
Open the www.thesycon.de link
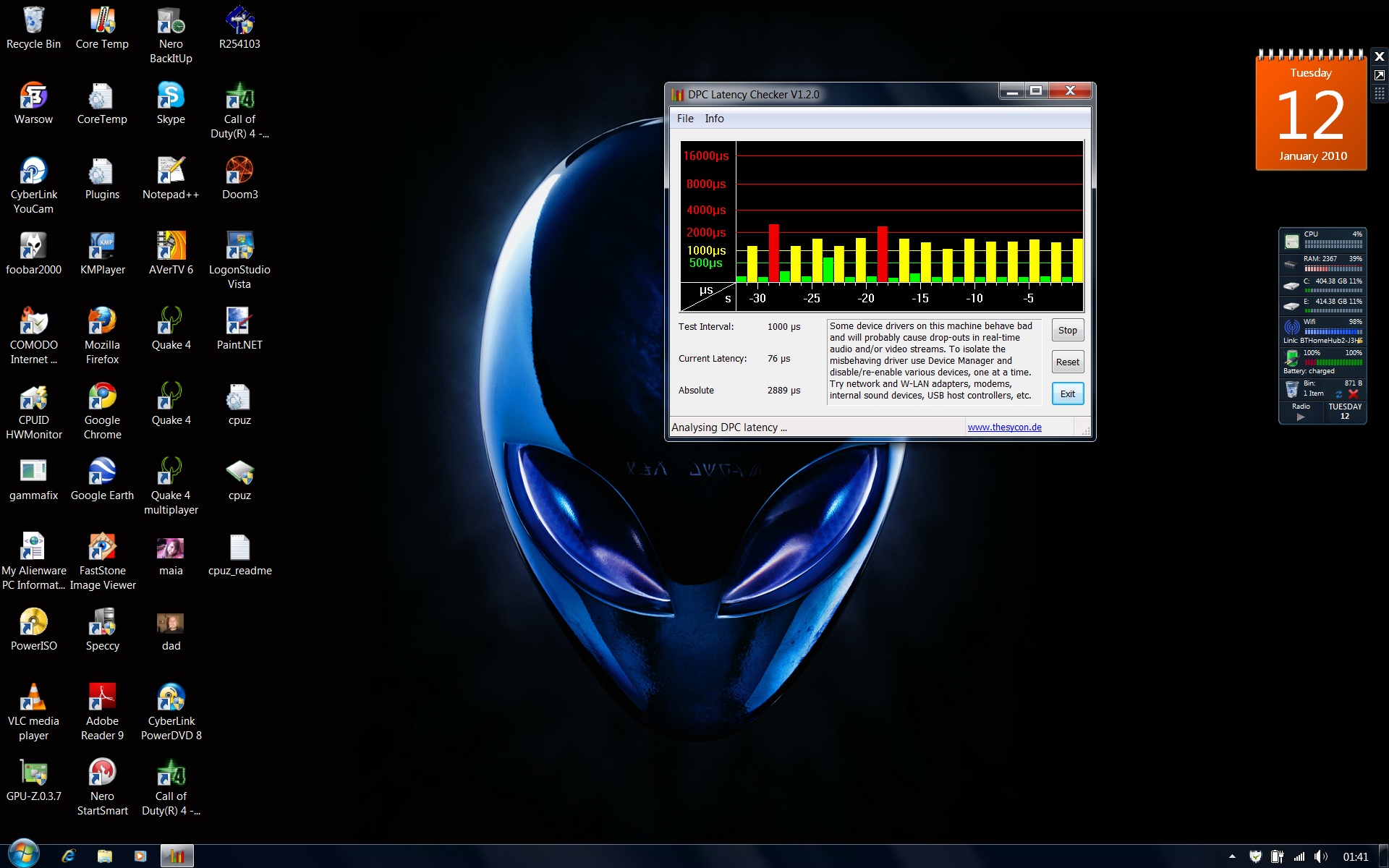tap(1004, 427)
